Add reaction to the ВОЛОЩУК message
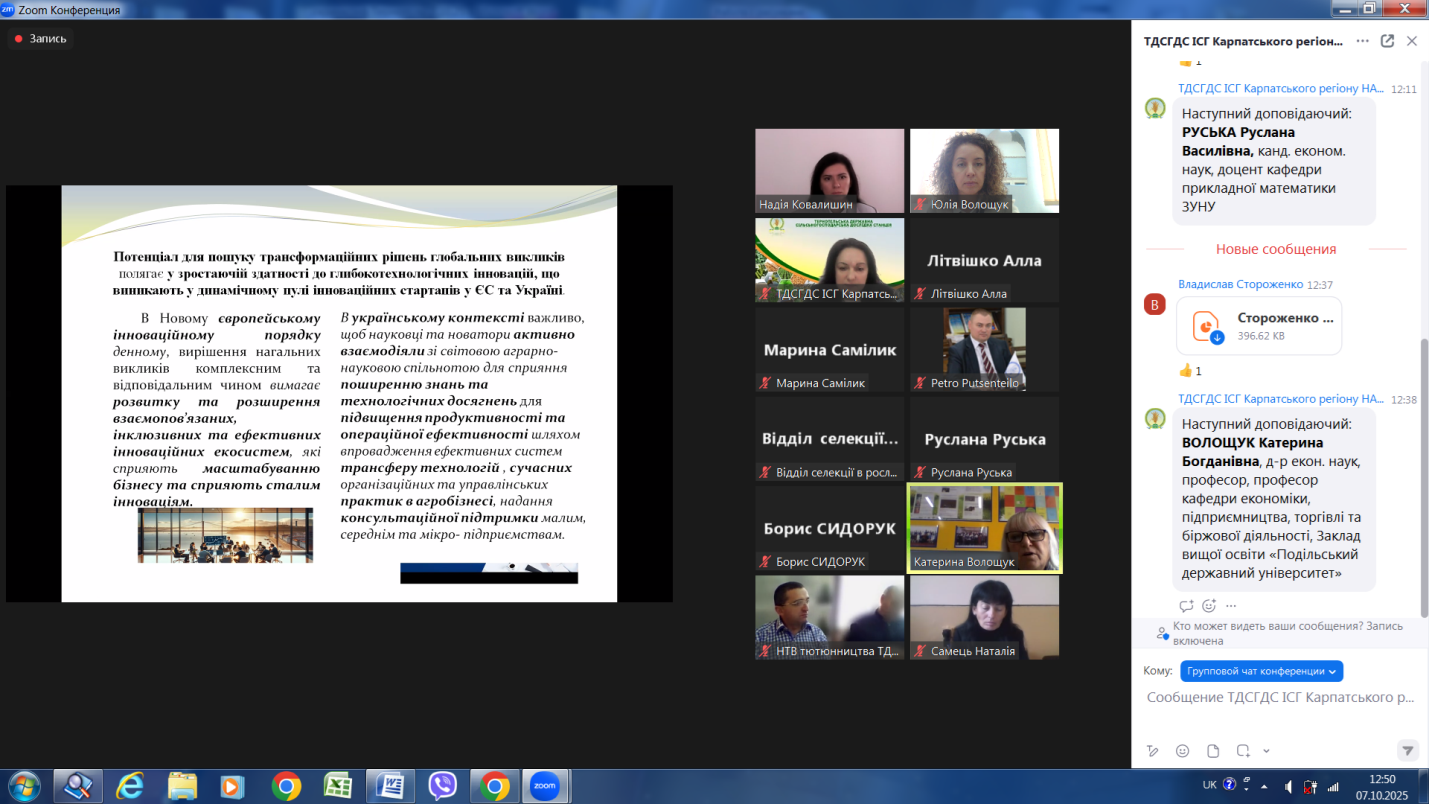The width and height of the screenshot is (1429, 804). tap(1209, 606)
